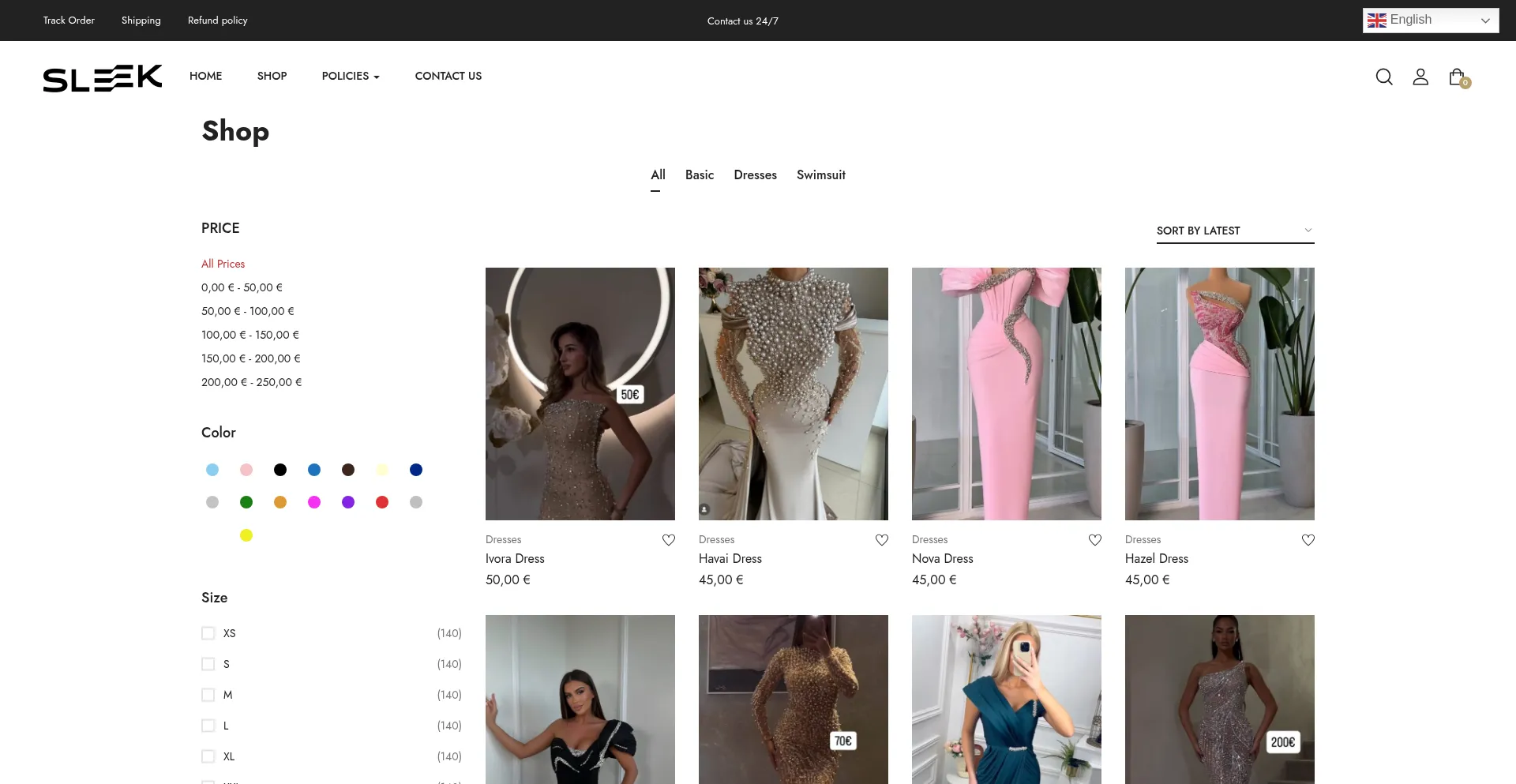Click the UK flag language icon

point(1377,21)
